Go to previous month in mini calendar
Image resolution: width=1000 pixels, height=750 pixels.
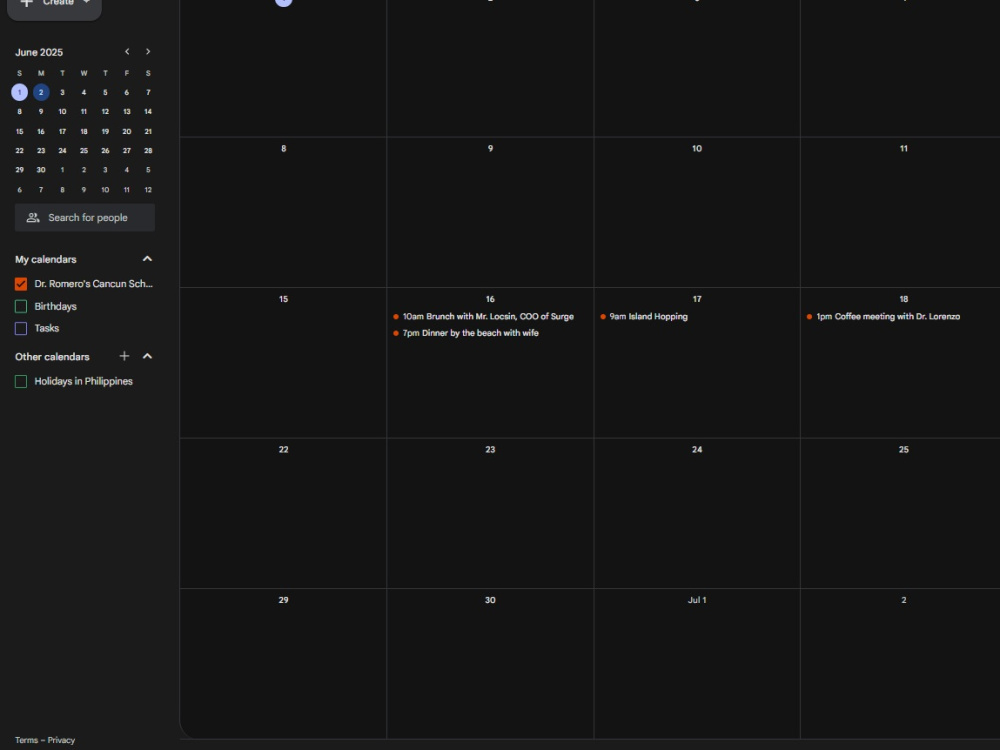(127, 52)
